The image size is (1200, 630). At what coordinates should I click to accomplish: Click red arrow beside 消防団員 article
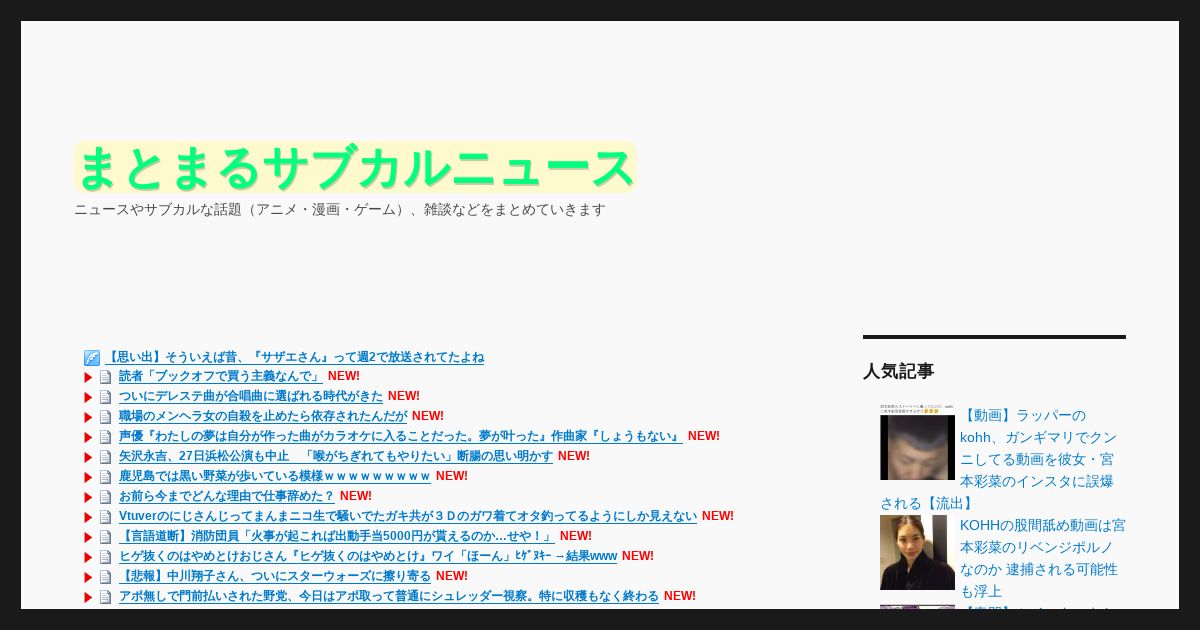tap(88, 537)
